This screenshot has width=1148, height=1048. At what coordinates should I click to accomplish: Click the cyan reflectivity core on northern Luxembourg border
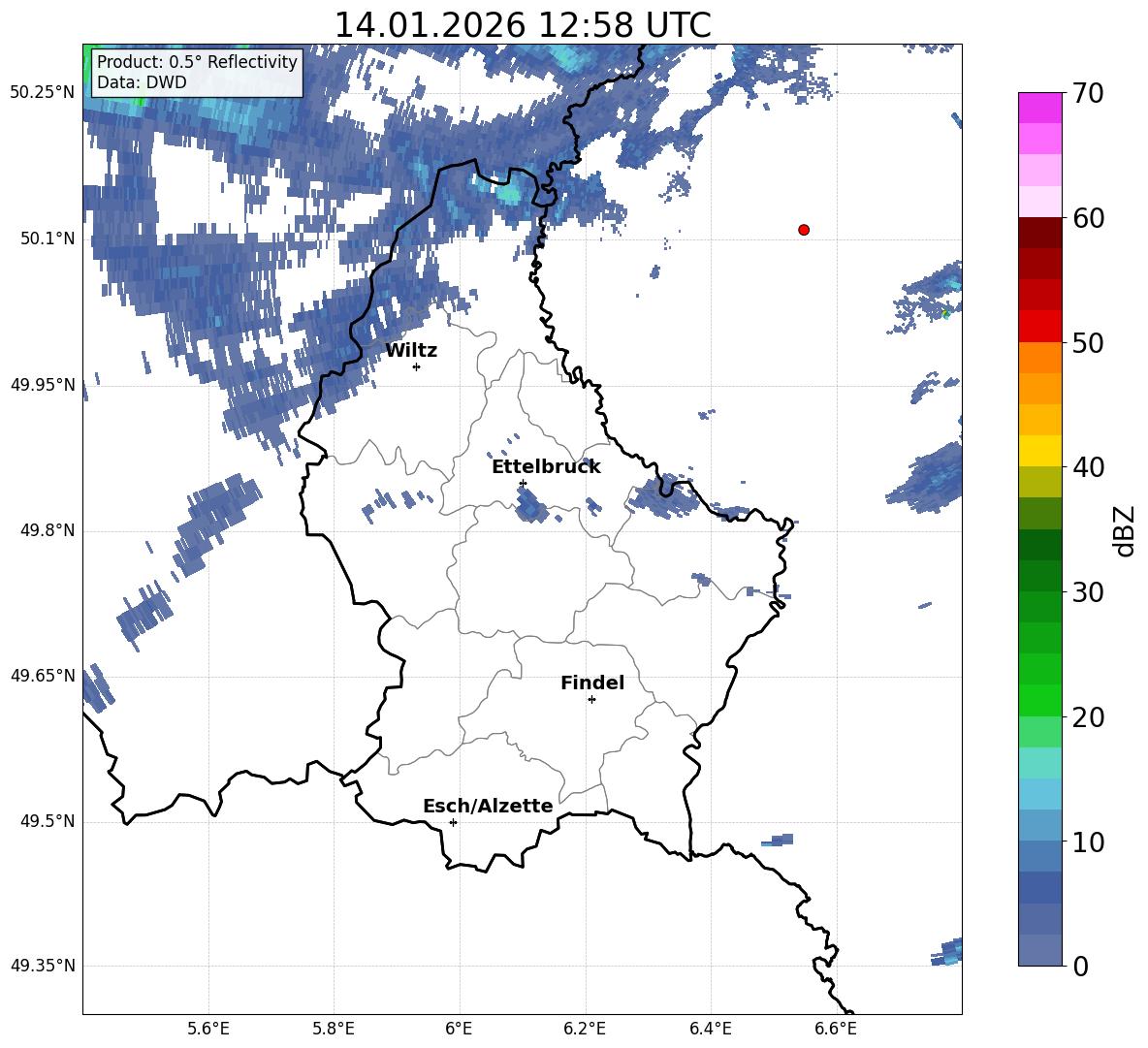507,194
